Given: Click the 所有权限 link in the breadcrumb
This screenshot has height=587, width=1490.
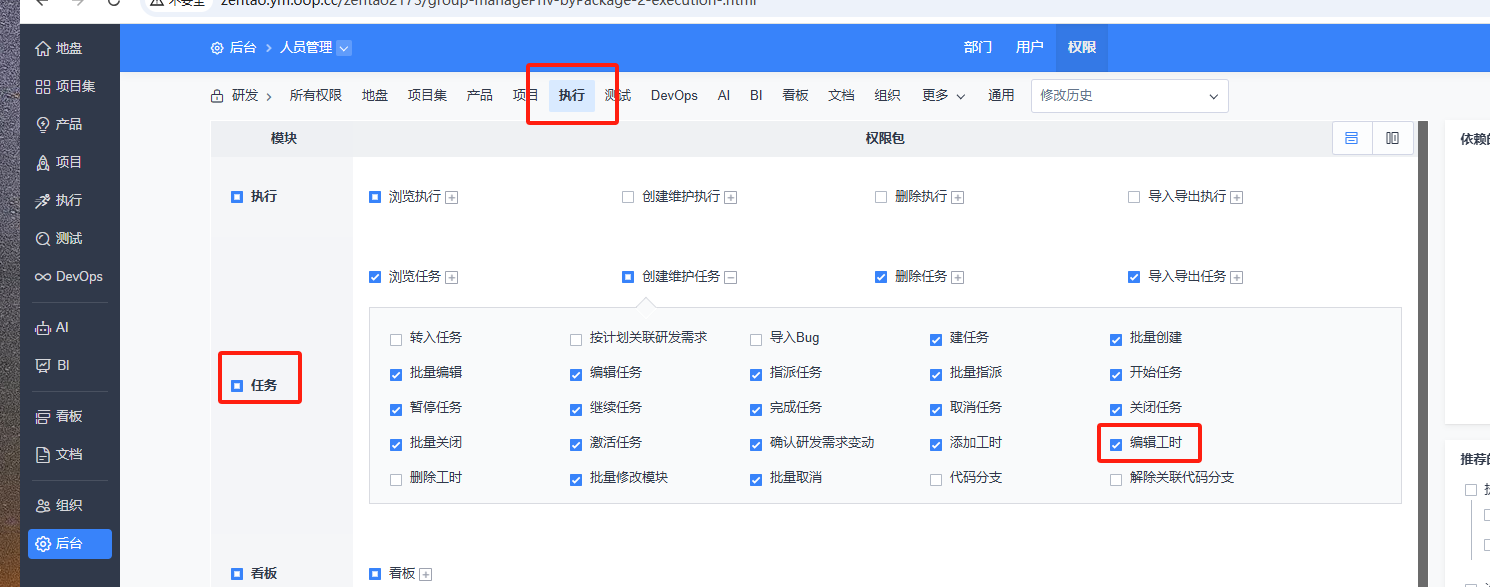Looking at the screenshot, I should click(315, 95).
